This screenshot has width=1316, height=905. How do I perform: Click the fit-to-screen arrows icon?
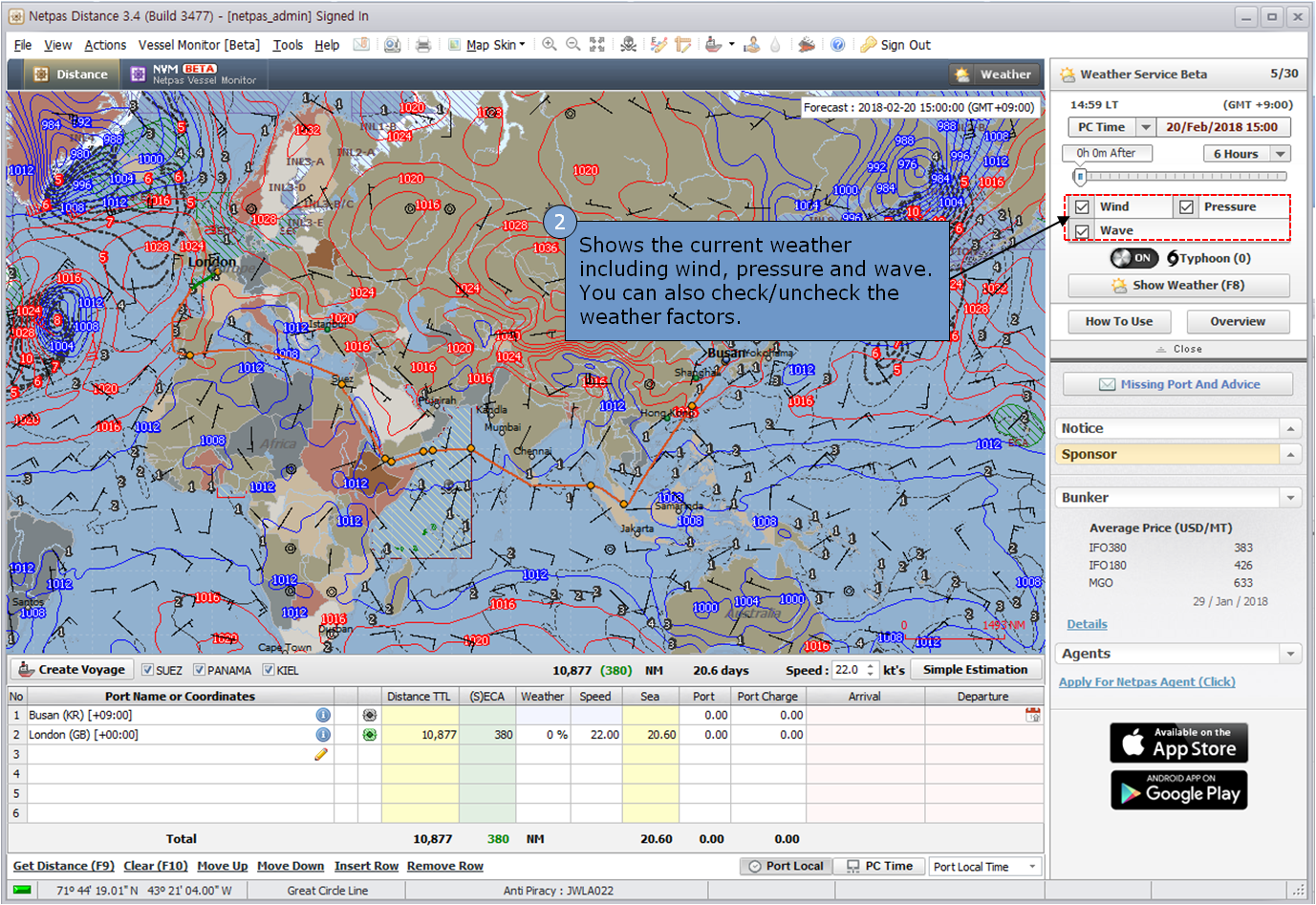(597, 45)
